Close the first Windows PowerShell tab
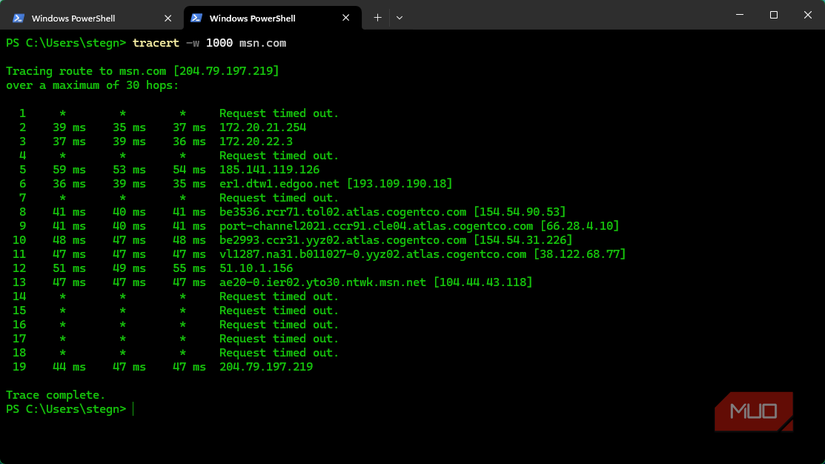 click(167, 18)
